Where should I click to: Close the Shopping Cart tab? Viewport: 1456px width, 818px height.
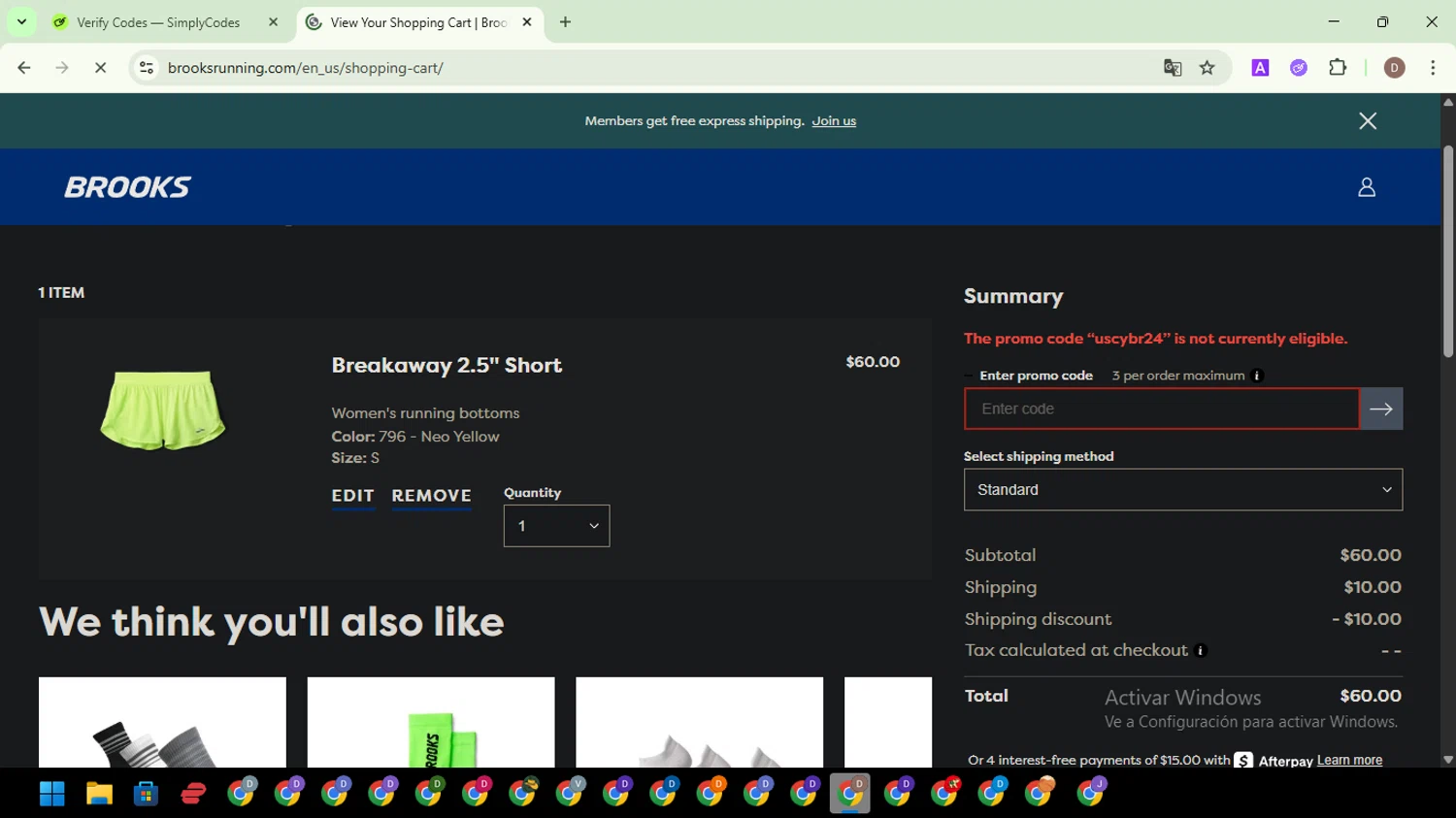tap(527, 22)
